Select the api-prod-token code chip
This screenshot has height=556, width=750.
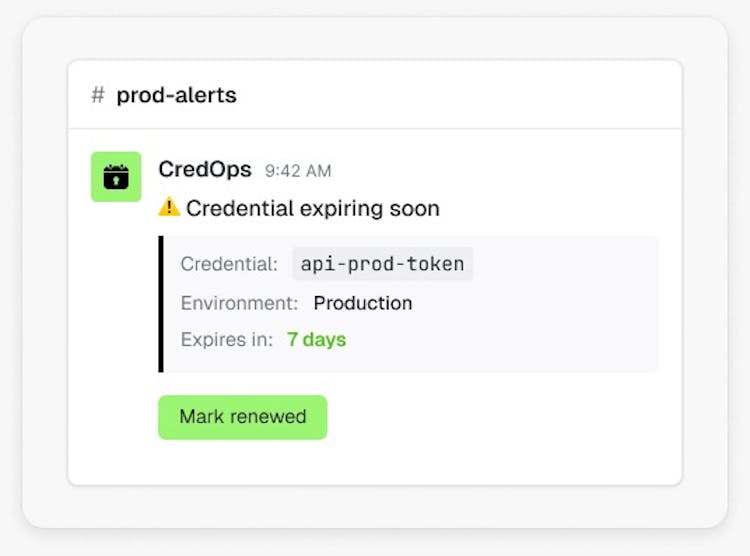coord(383,264)
